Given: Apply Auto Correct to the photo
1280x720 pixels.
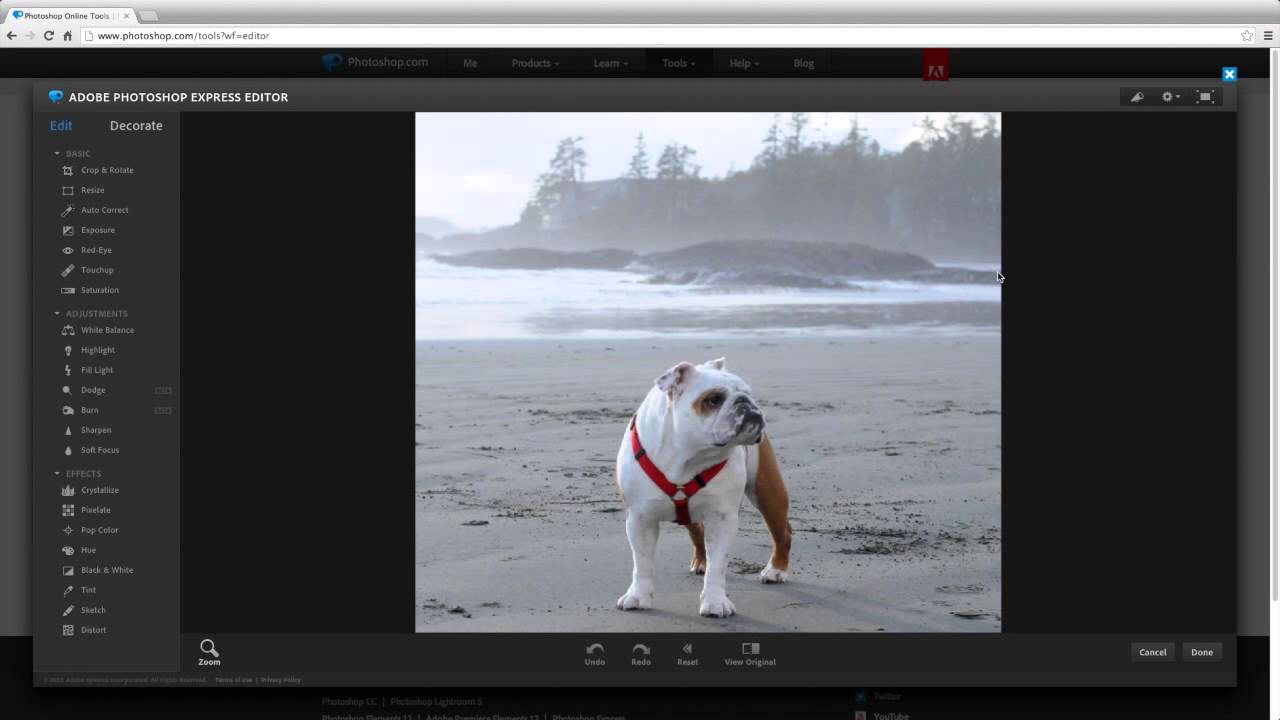Looking at the screenshot, I should point(95,210).
